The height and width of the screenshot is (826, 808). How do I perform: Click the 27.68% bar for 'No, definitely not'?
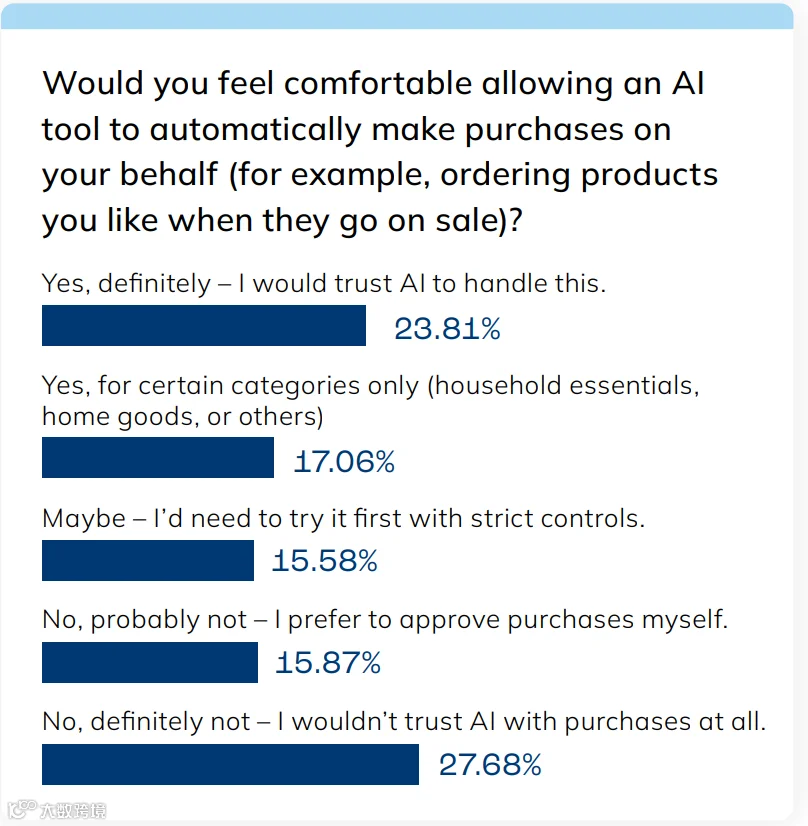231,765
